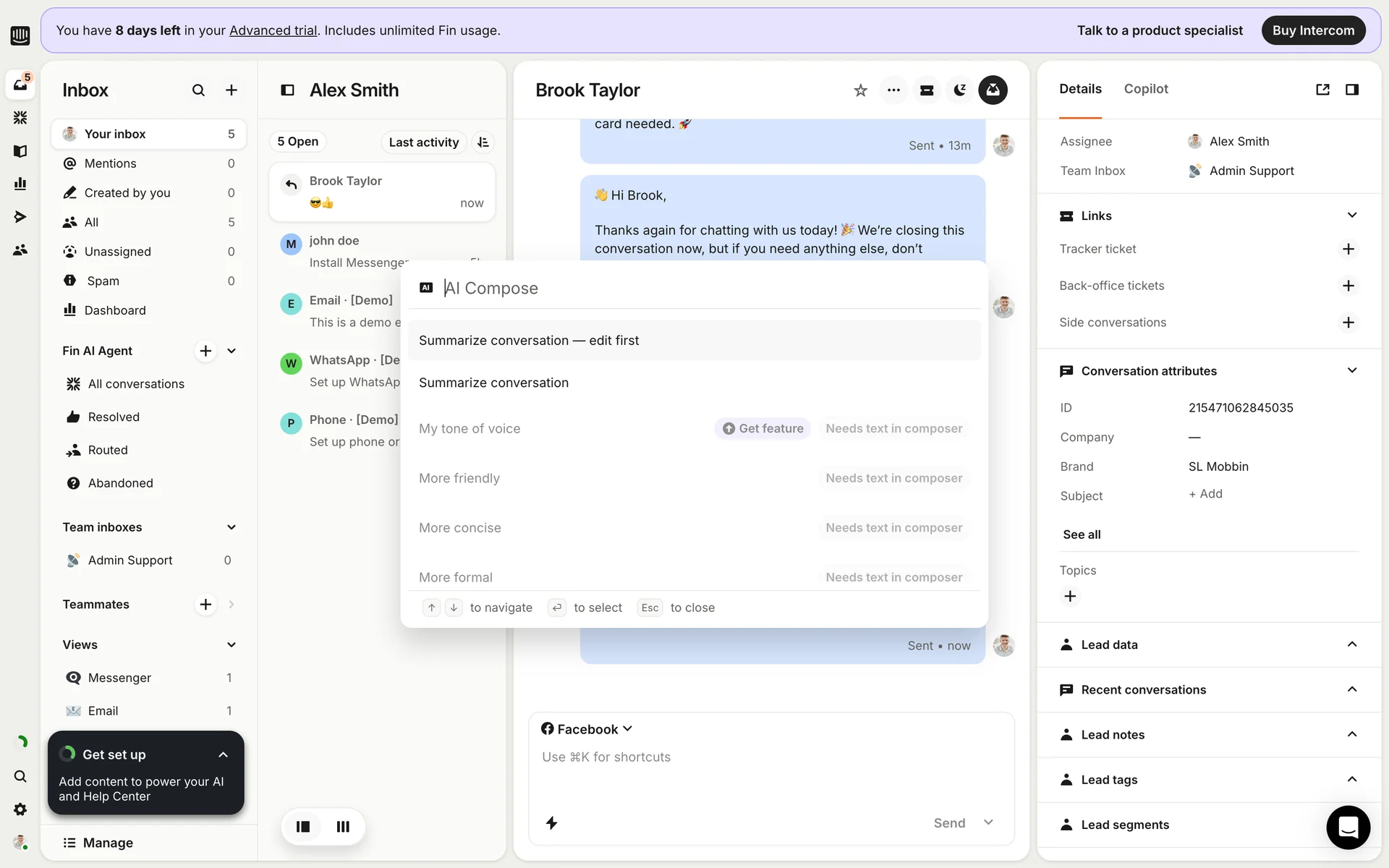Open the Advanced trial link

[273, 30]
